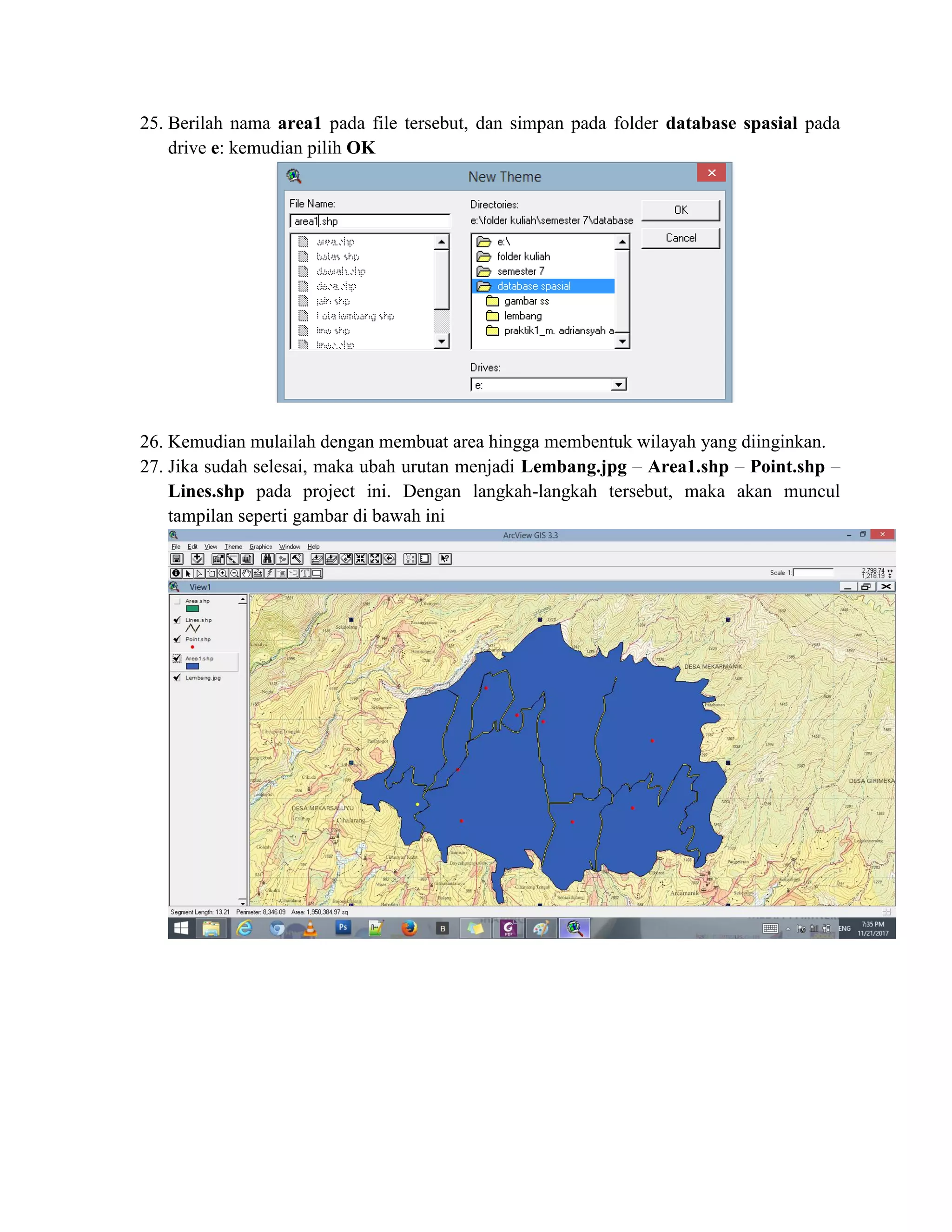952x1232 pixels.
Task: Open the Windows Start button
Action: 181,928
